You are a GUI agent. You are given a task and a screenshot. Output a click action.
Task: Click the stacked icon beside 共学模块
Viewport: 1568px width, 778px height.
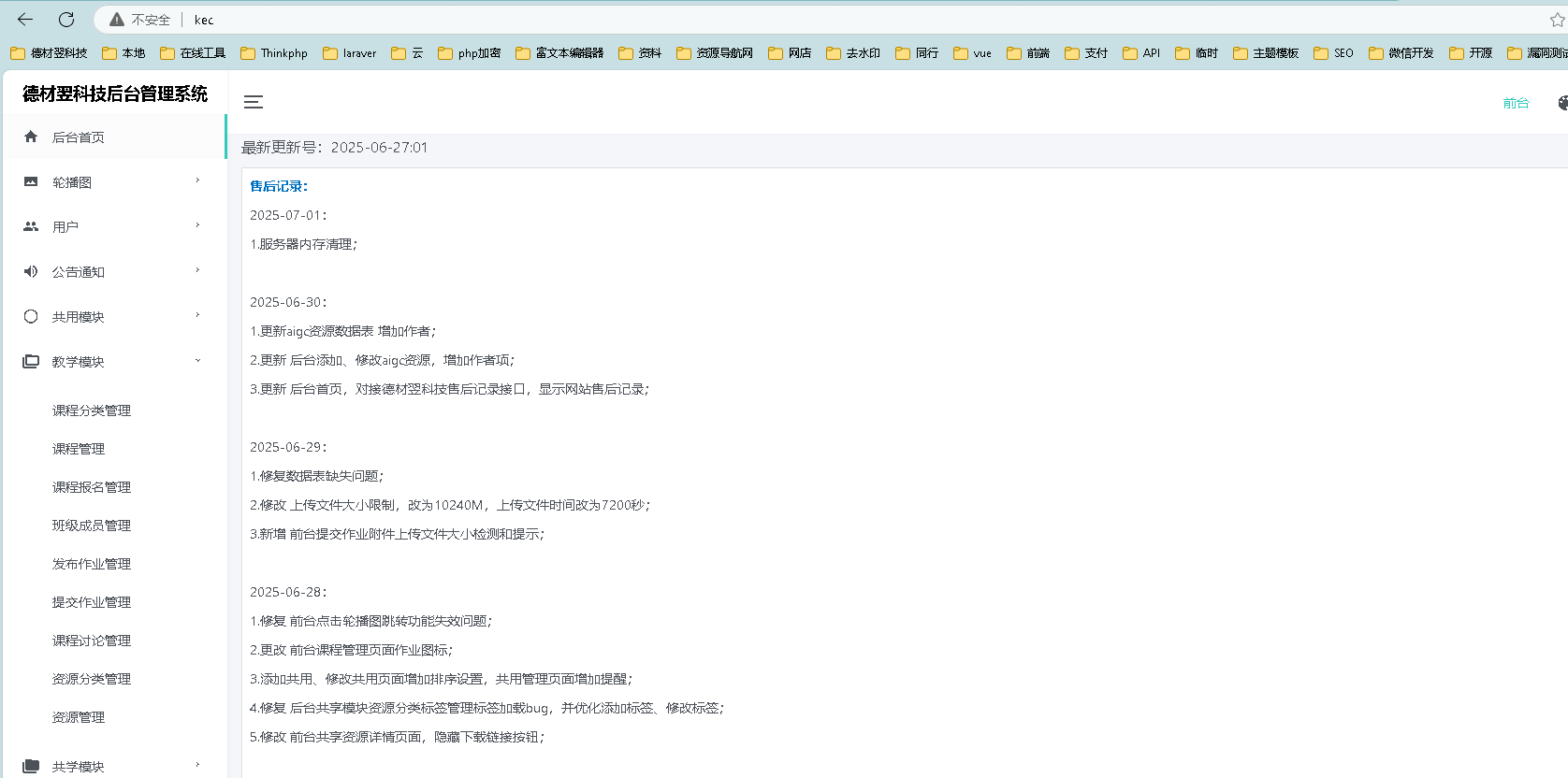point(31,766)
